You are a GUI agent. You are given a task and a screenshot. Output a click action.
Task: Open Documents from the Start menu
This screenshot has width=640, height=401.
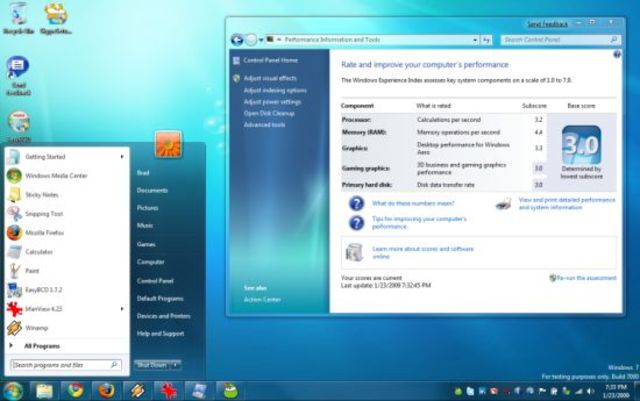152,190
